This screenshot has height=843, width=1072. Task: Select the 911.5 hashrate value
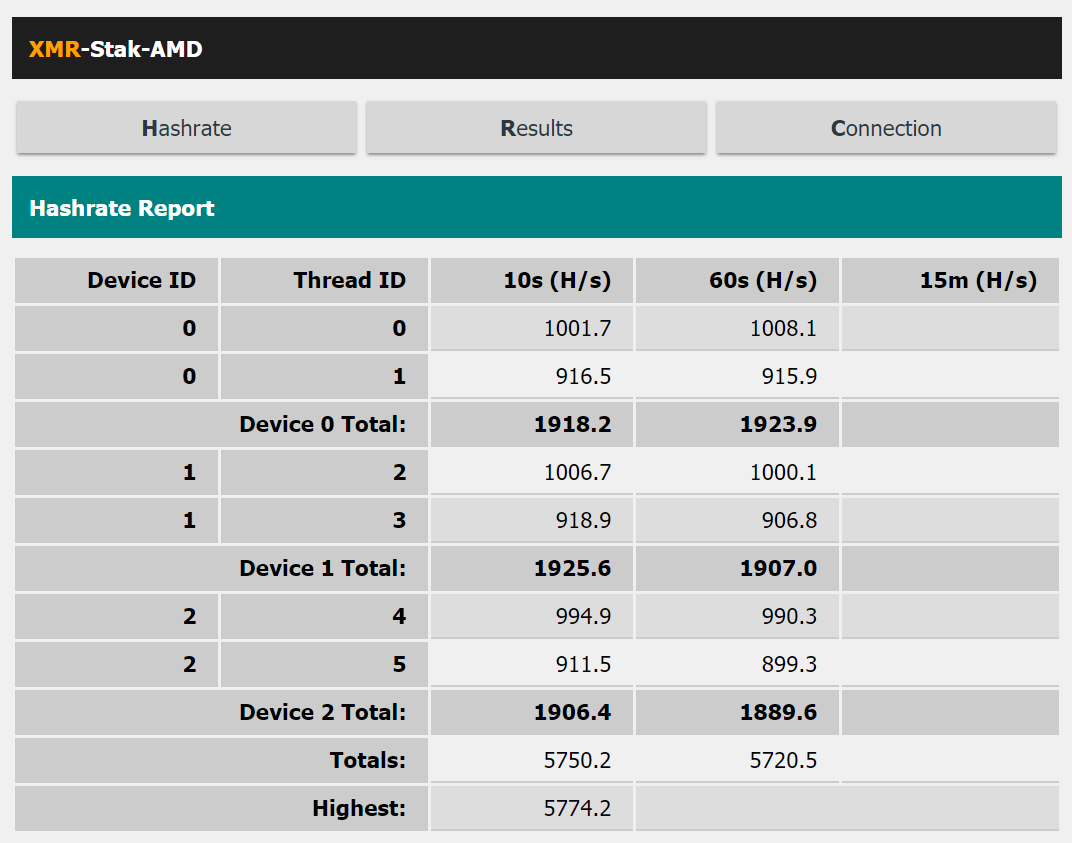[583, 664]
